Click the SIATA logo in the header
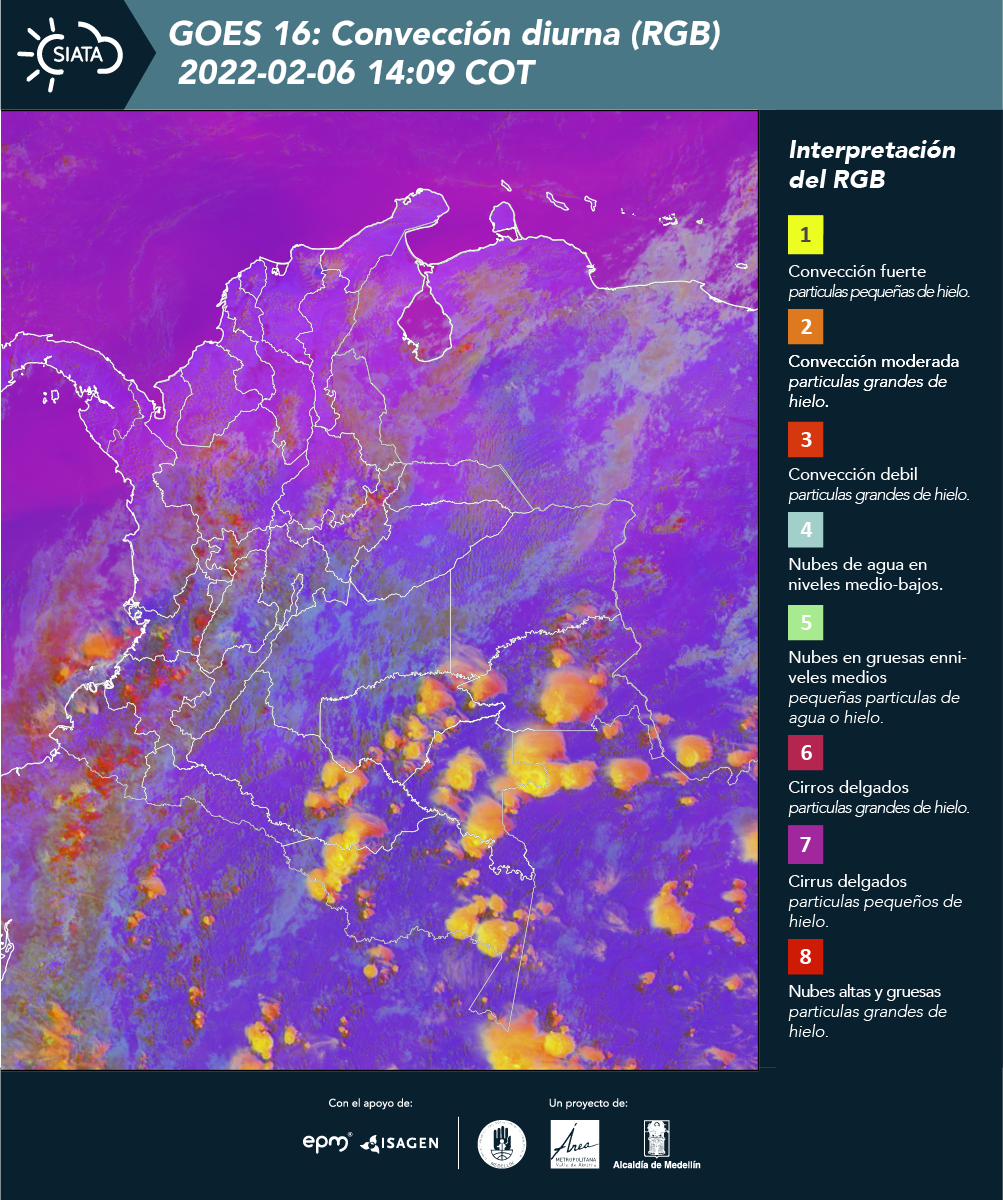The image size is (1003, 1200). (70, 52)
